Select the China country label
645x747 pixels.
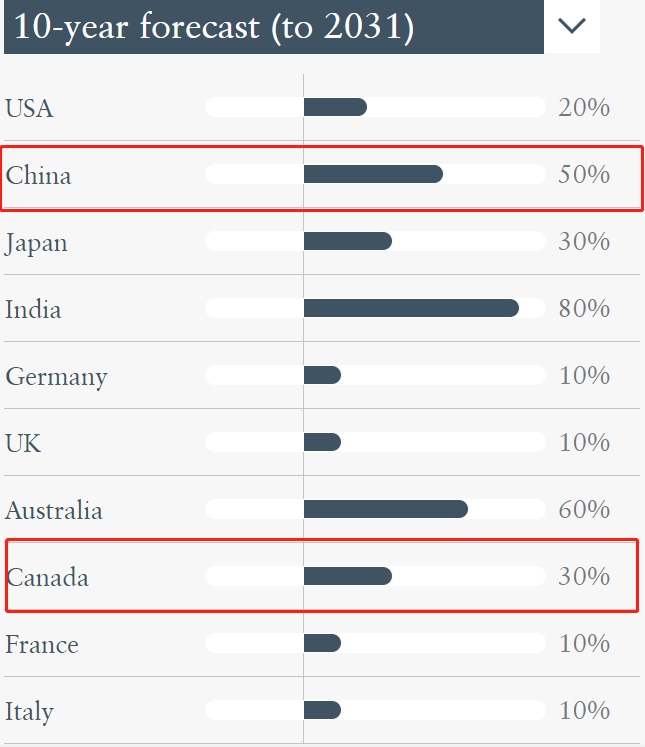point(38,175)
